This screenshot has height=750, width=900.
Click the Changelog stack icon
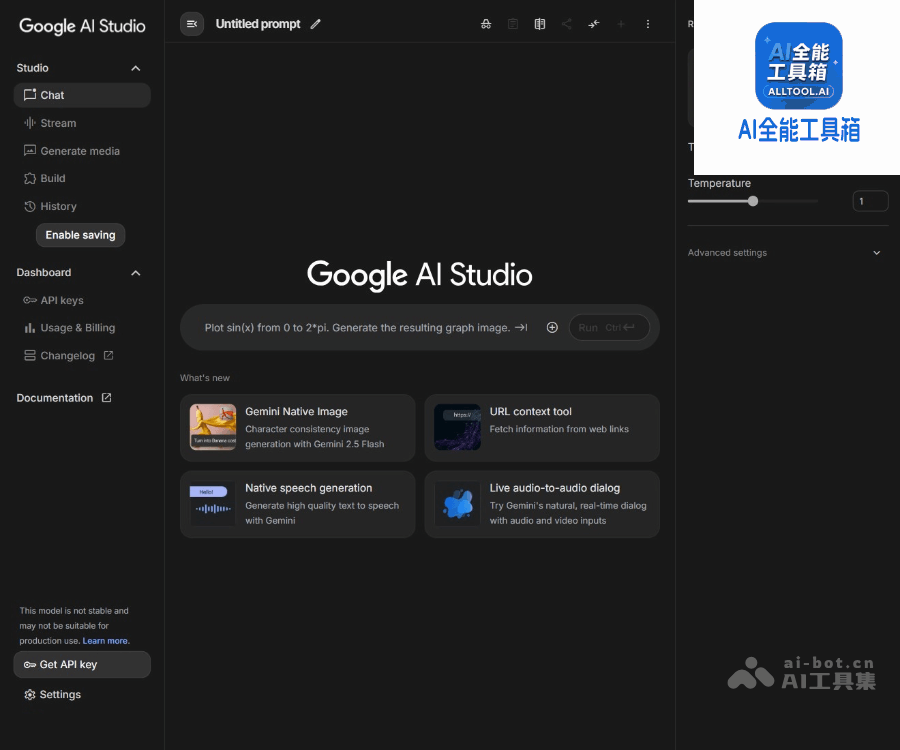coord(30,356)
